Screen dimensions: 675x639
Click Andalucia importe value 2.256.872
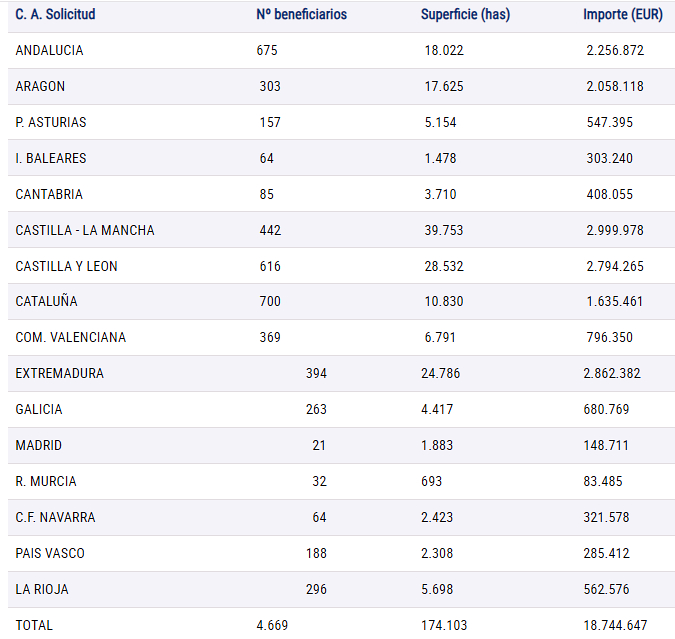pos(615,50)
